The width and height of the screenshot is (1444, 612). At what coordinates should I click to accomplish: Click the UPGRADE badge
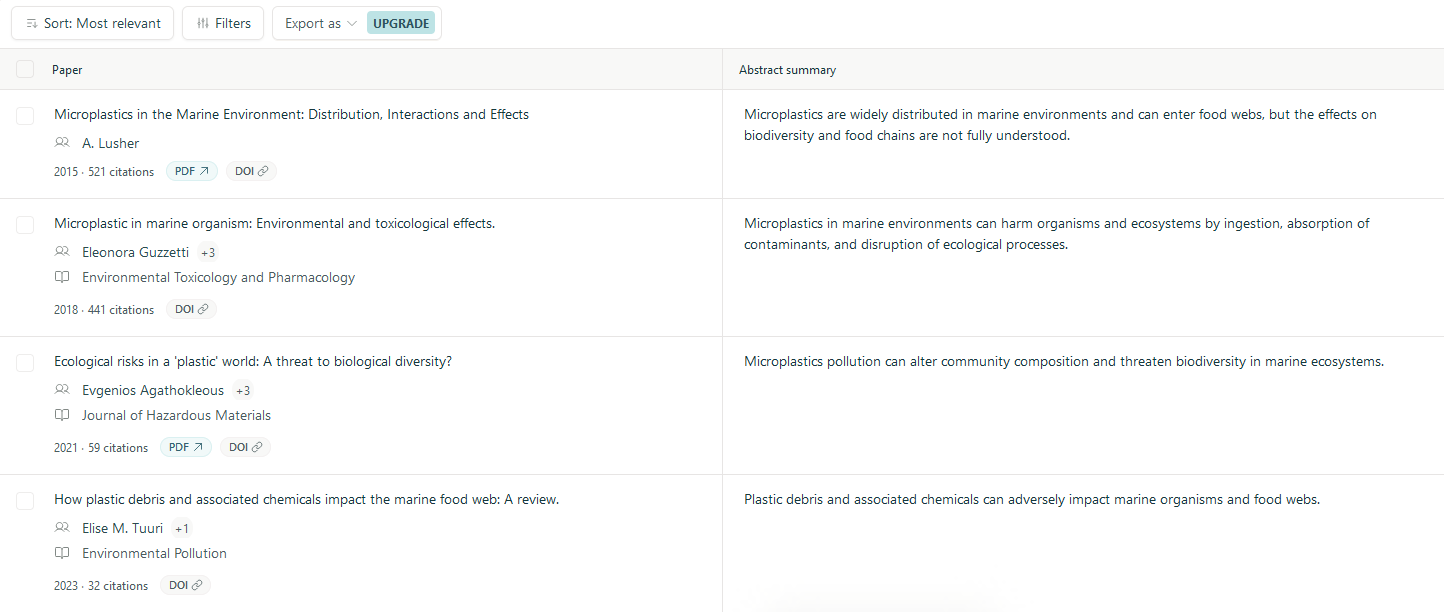click(401, 23)
